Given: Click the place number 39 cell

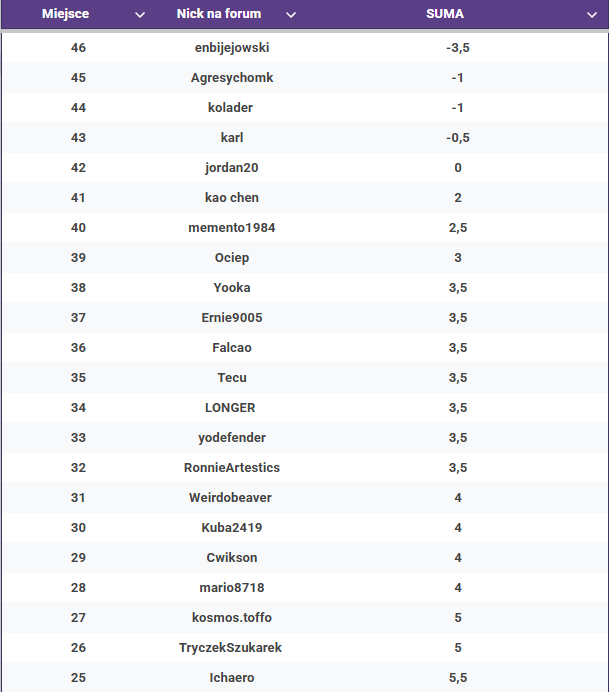Looking at the screenshot, I should pos(78,258).
